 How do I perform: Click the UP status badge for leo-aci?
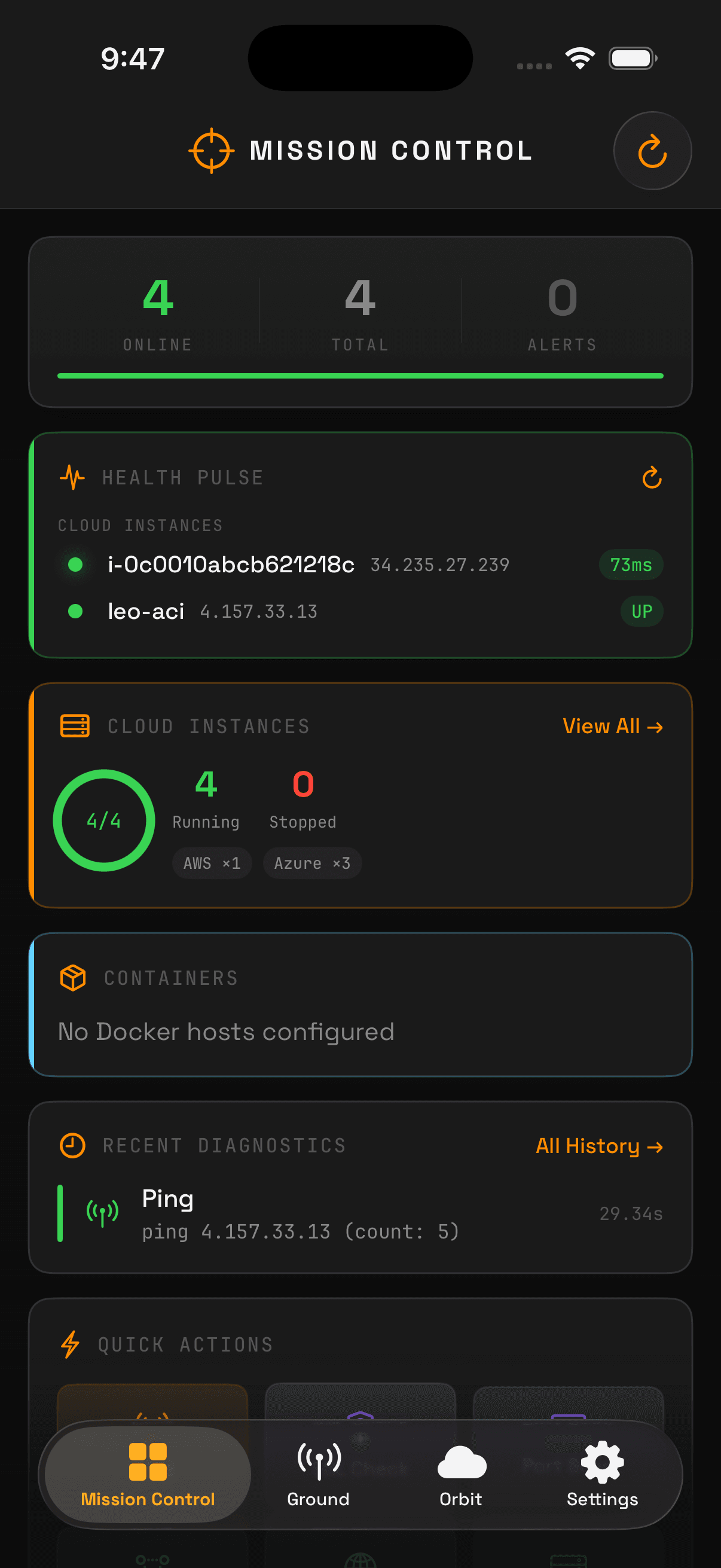point(642,612)
